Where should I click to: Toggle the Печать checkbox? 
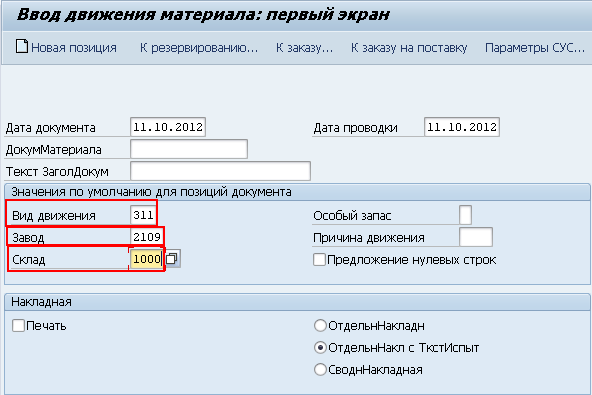pyautogui.click(x=18, y=326)
